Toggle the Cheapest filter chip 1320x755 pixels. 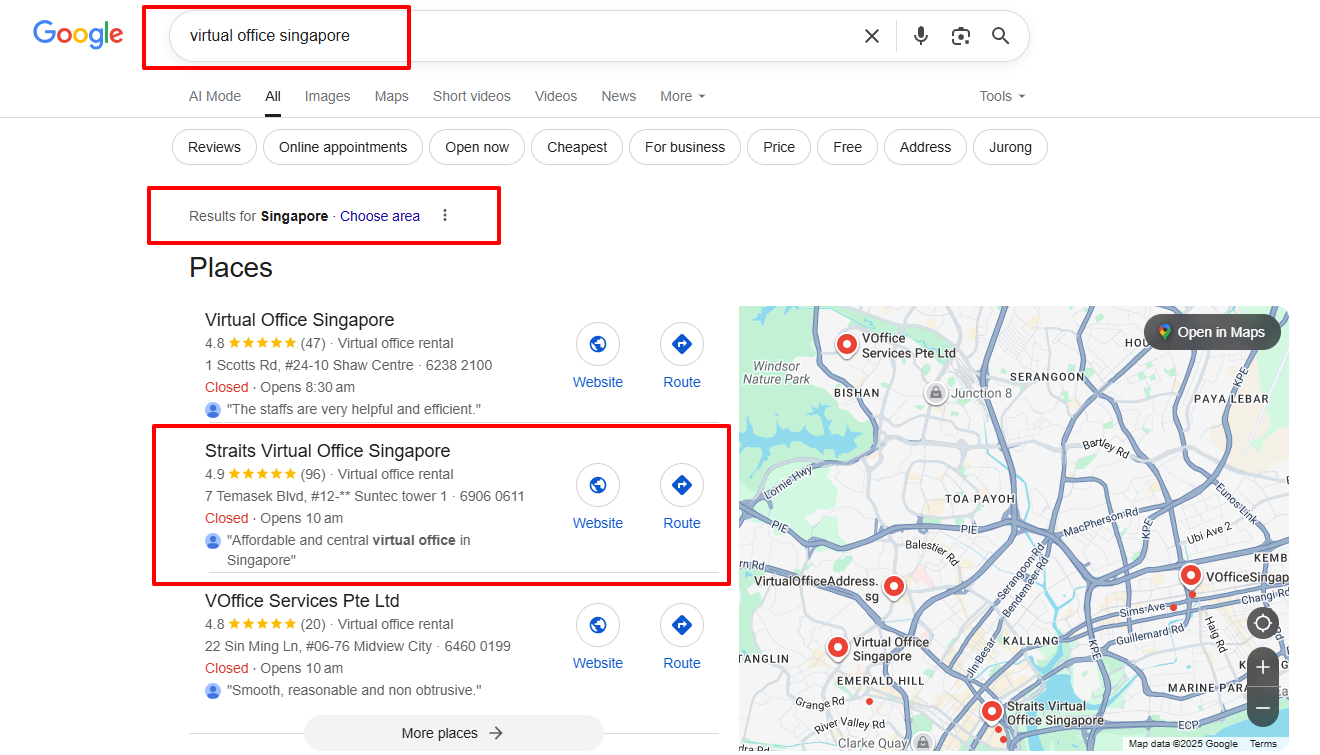577,147
